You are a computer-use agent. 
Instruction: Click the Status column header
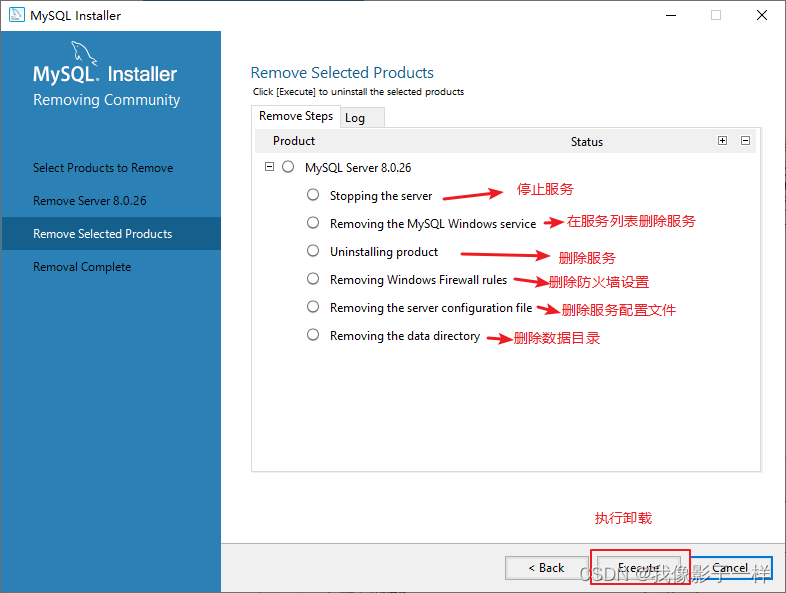click(x=587, y=142)
